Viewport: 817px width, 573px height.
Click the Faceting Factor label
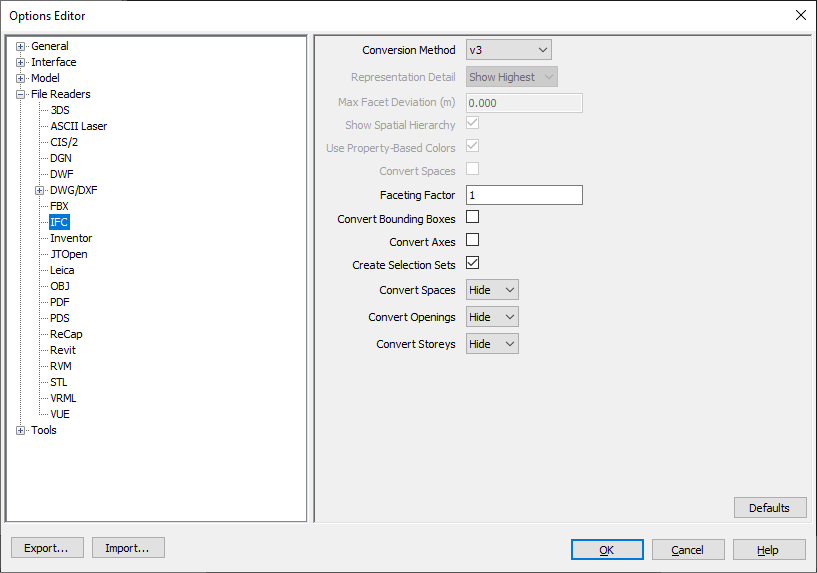417,195
